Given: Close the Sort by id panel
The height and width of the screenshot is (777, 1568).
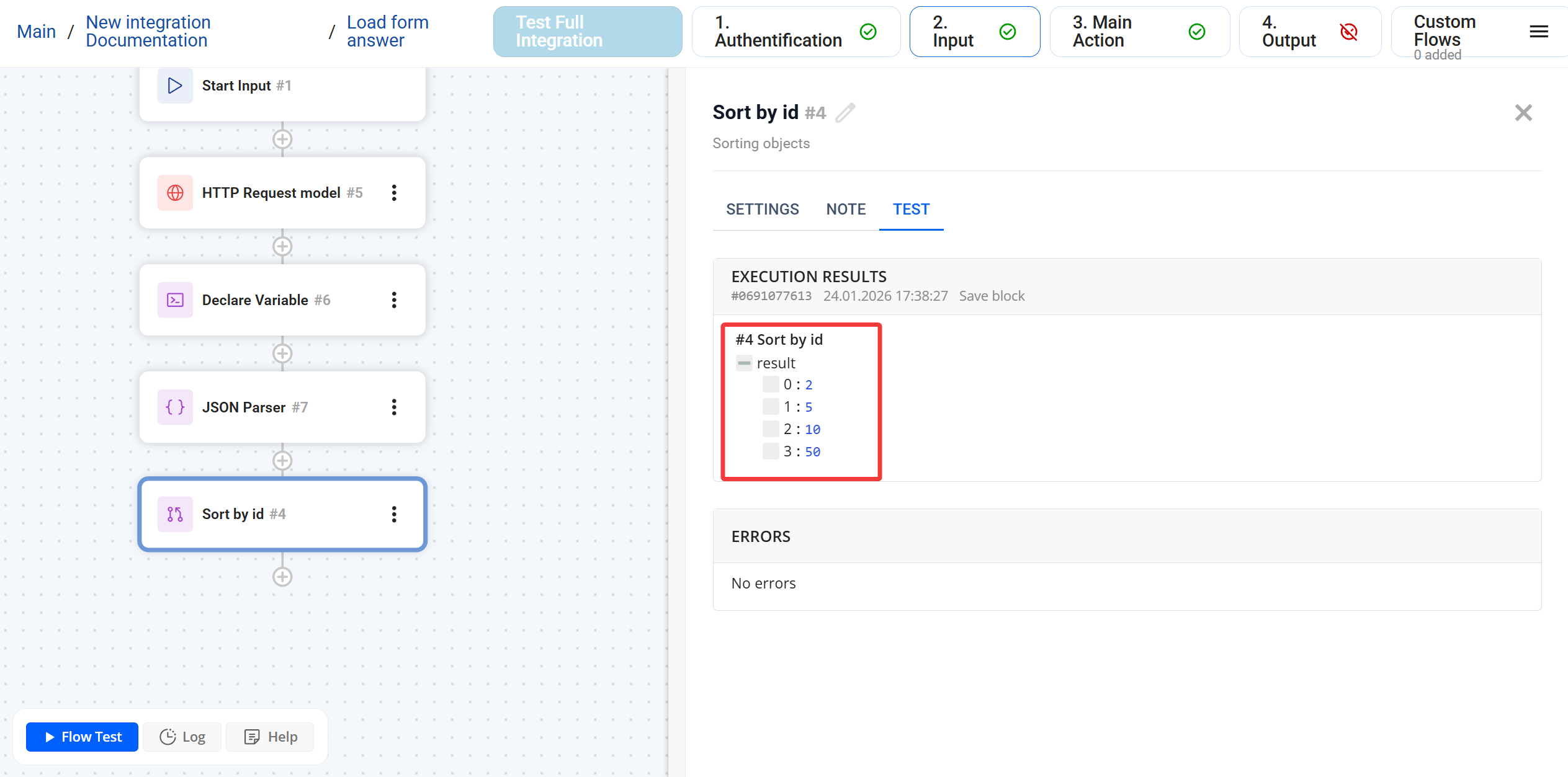Looking at the screenshot, I should coord(1523,113).
